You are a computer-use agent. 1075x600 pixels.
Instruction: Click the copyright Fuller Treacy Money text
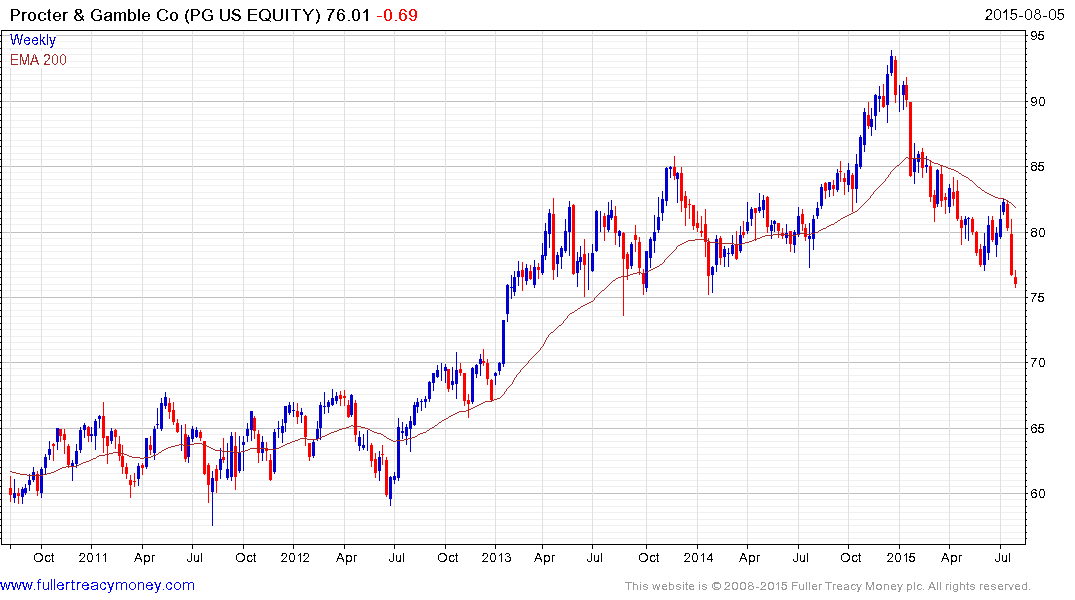(x=828, y=586)
